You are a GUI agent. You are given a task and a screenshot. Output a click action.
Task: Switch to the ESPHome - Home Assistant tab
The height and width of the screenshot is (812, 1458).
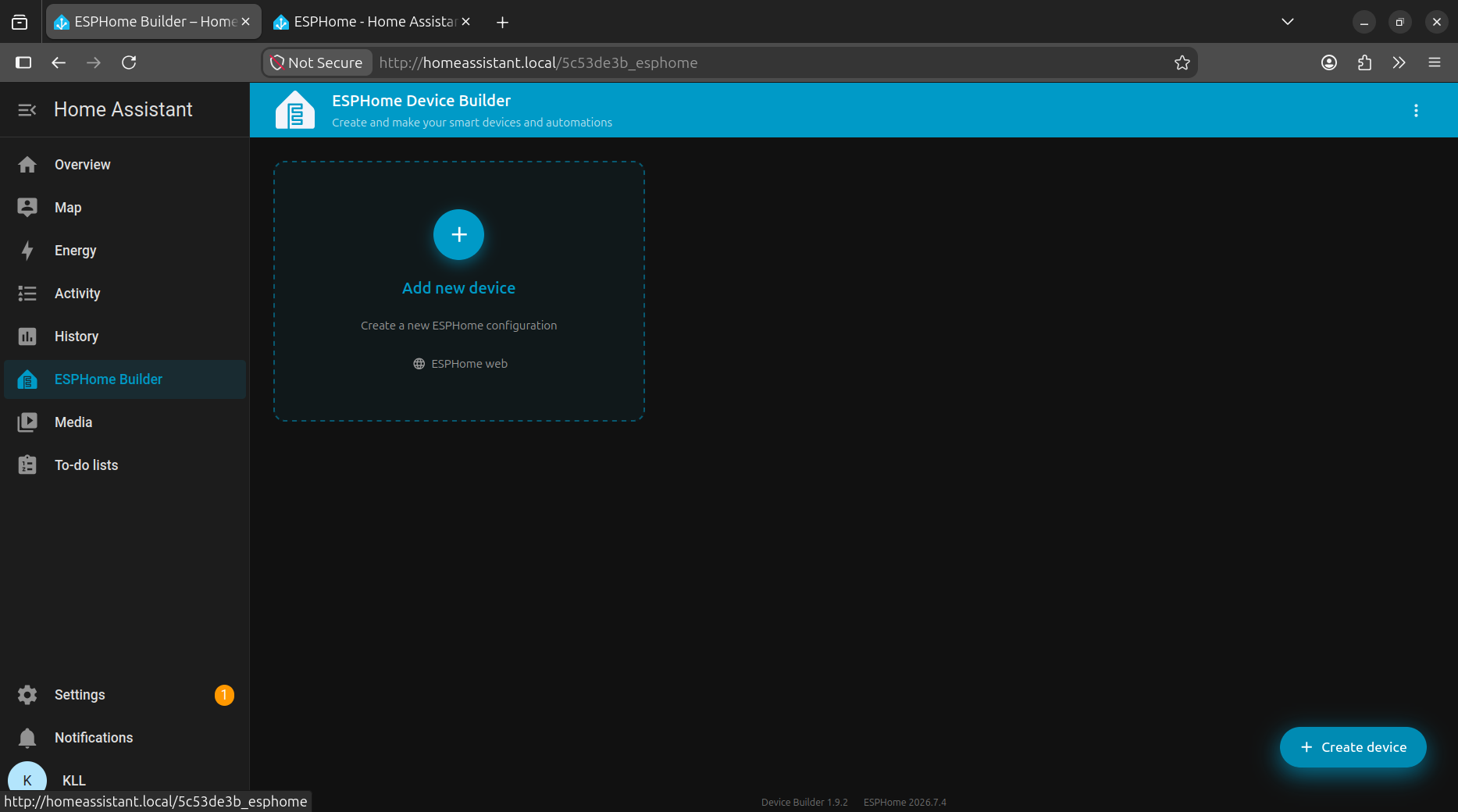(x=373, y=22)
